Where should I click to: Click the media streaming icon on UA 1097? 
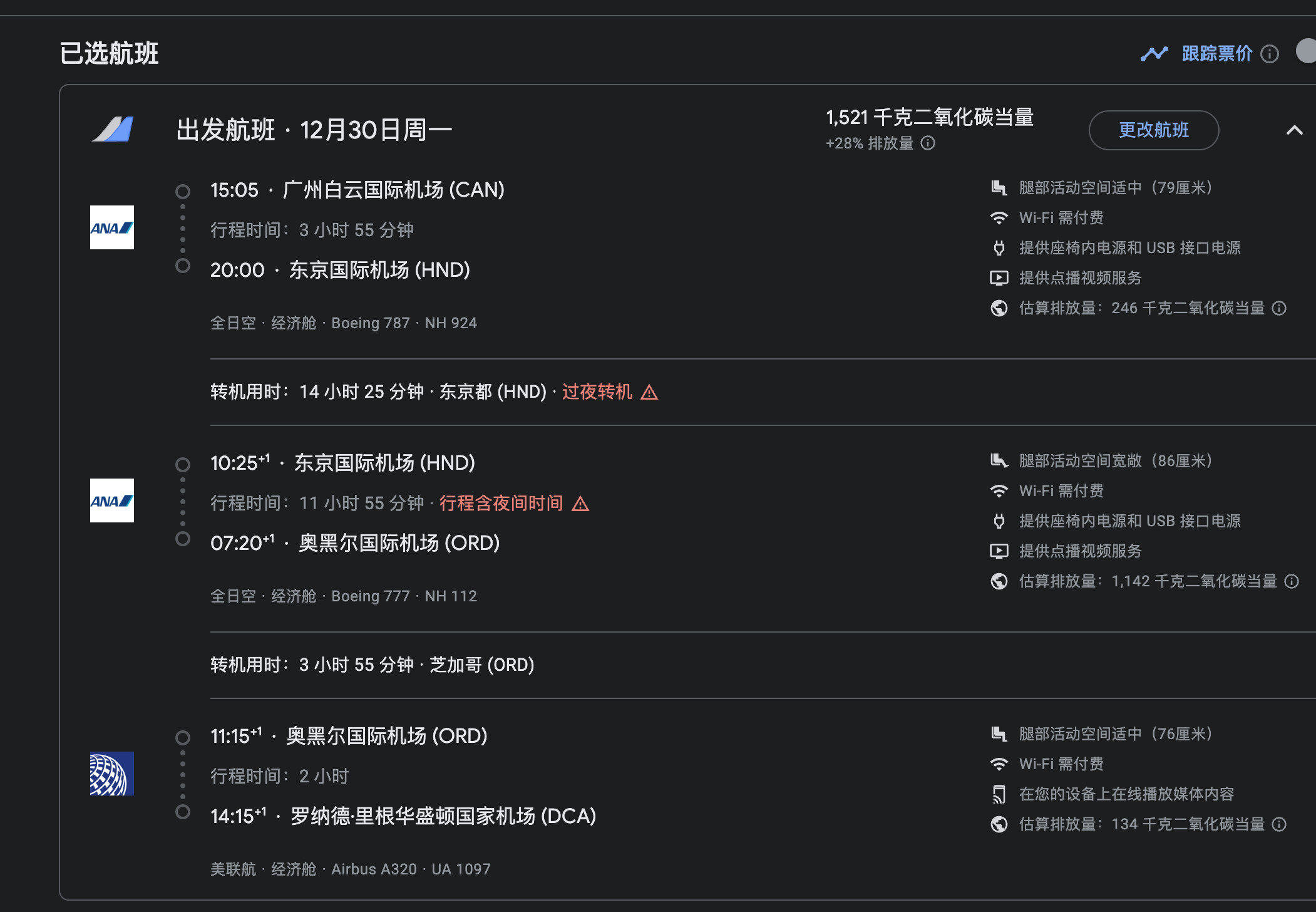(x=999, y=794)
